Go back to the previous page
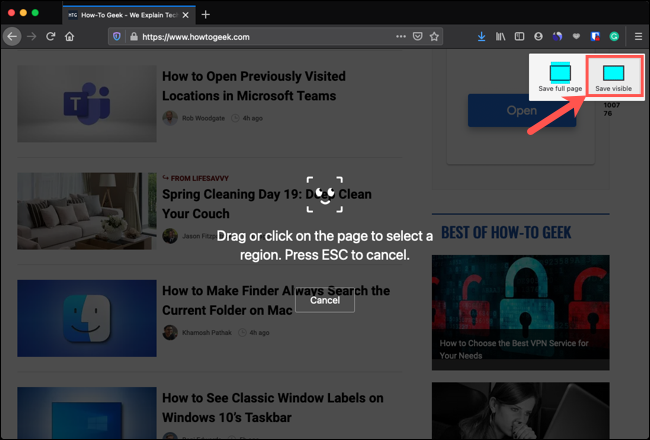The image size is (650, 440). tap(12, 37)
